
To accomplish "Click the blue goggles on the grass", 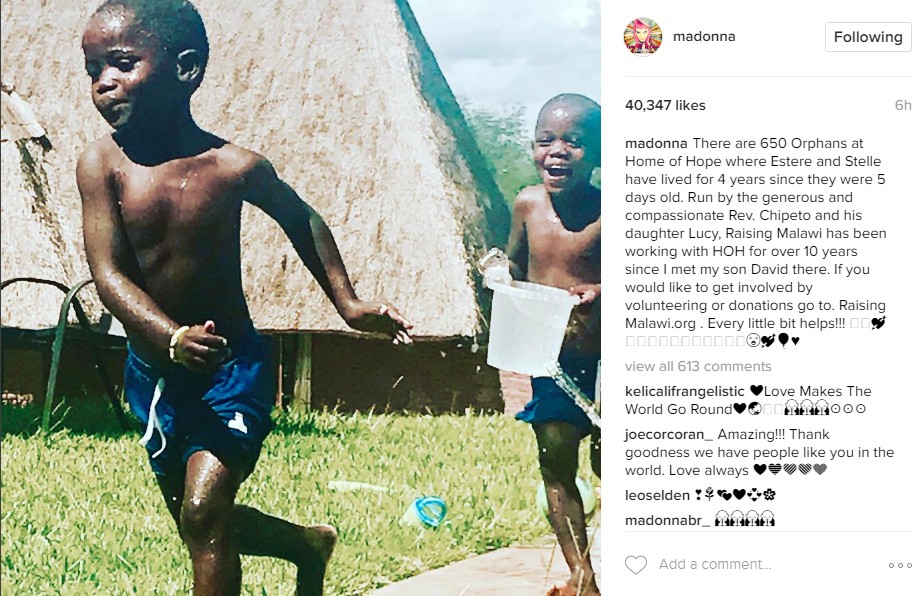I will click(x=427, y=512).
